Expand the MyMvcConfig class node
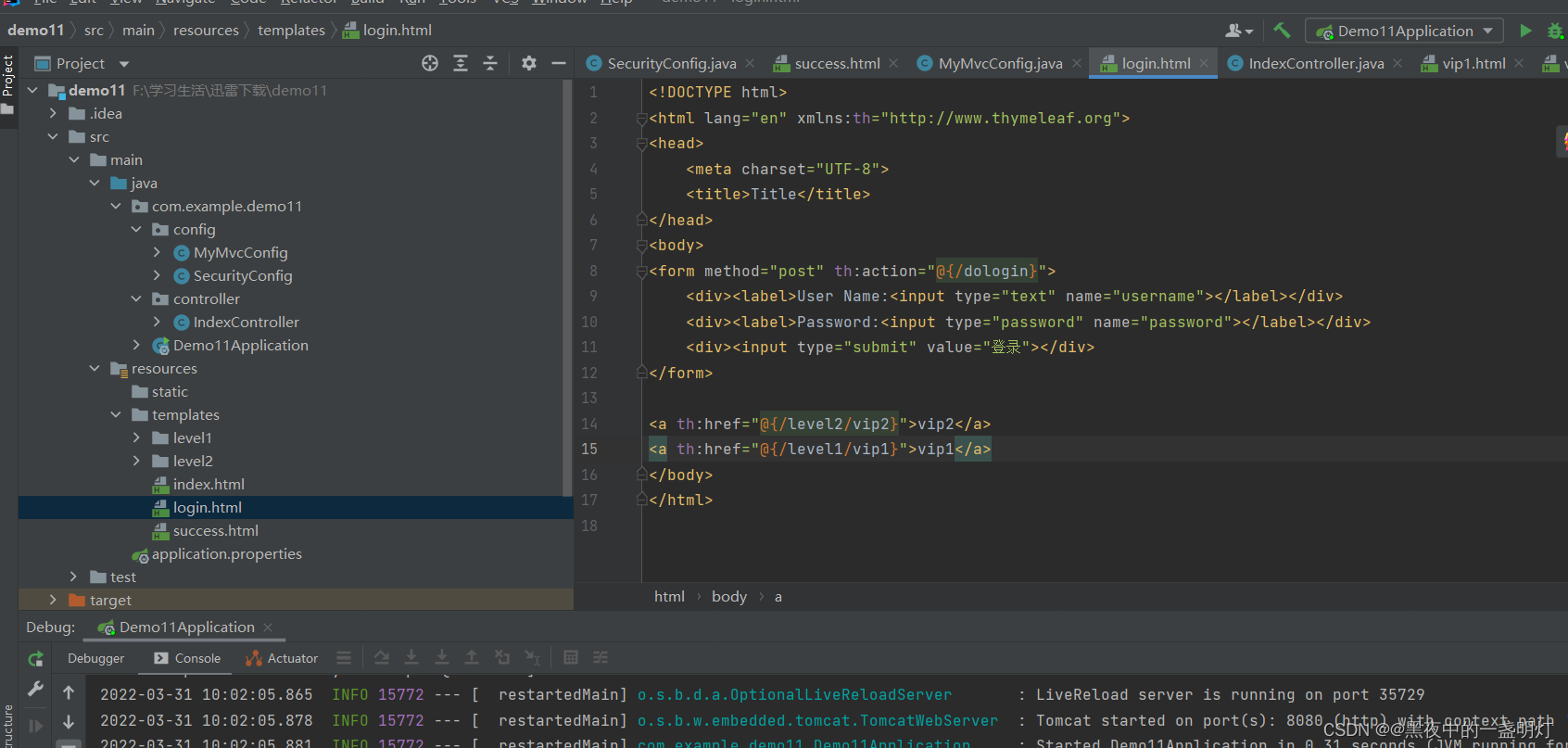1568x748 pixels. (x=157, y=252)
